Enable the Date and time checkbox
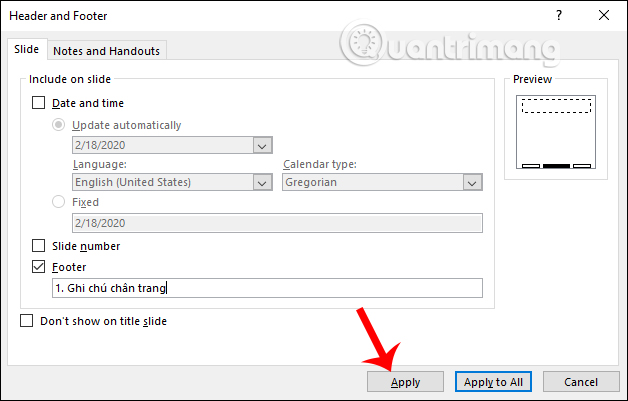Image resolution: width=628 pixels, height=401 pixels. (39, 102)
